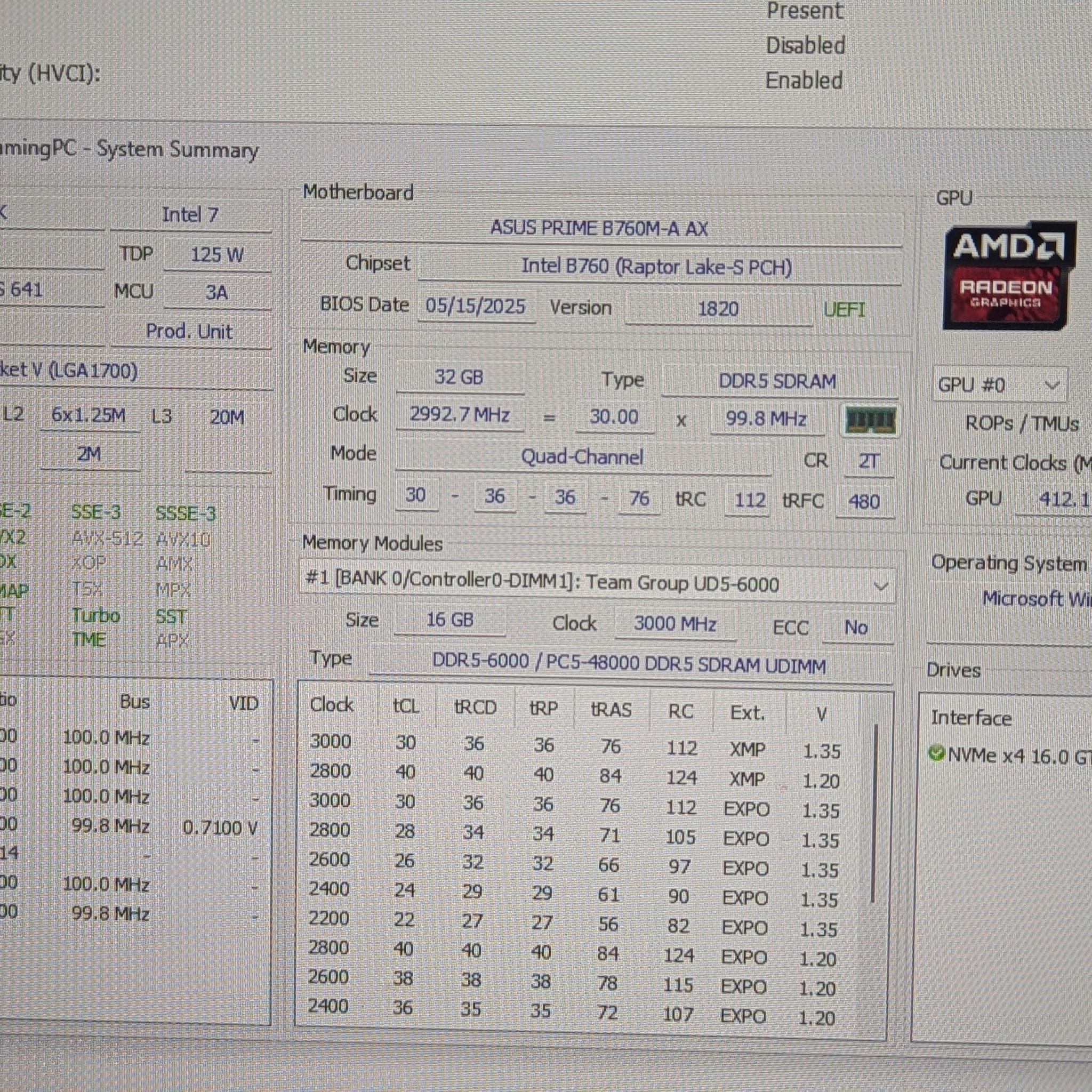Select the 2200 EXPO timing row
1092x1092 pixels.
coord(573,923)
